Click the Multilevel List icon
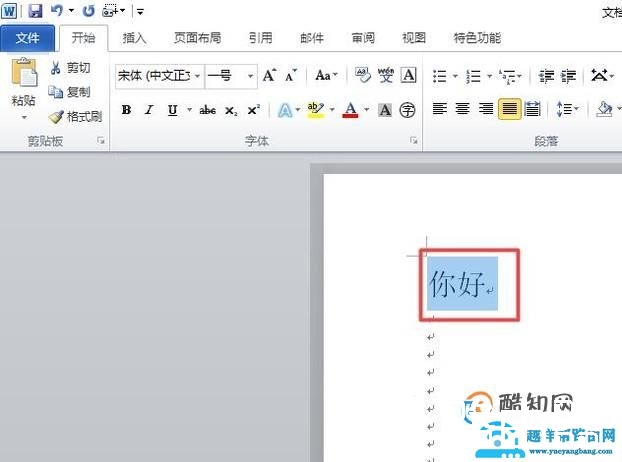 (508, 76)
